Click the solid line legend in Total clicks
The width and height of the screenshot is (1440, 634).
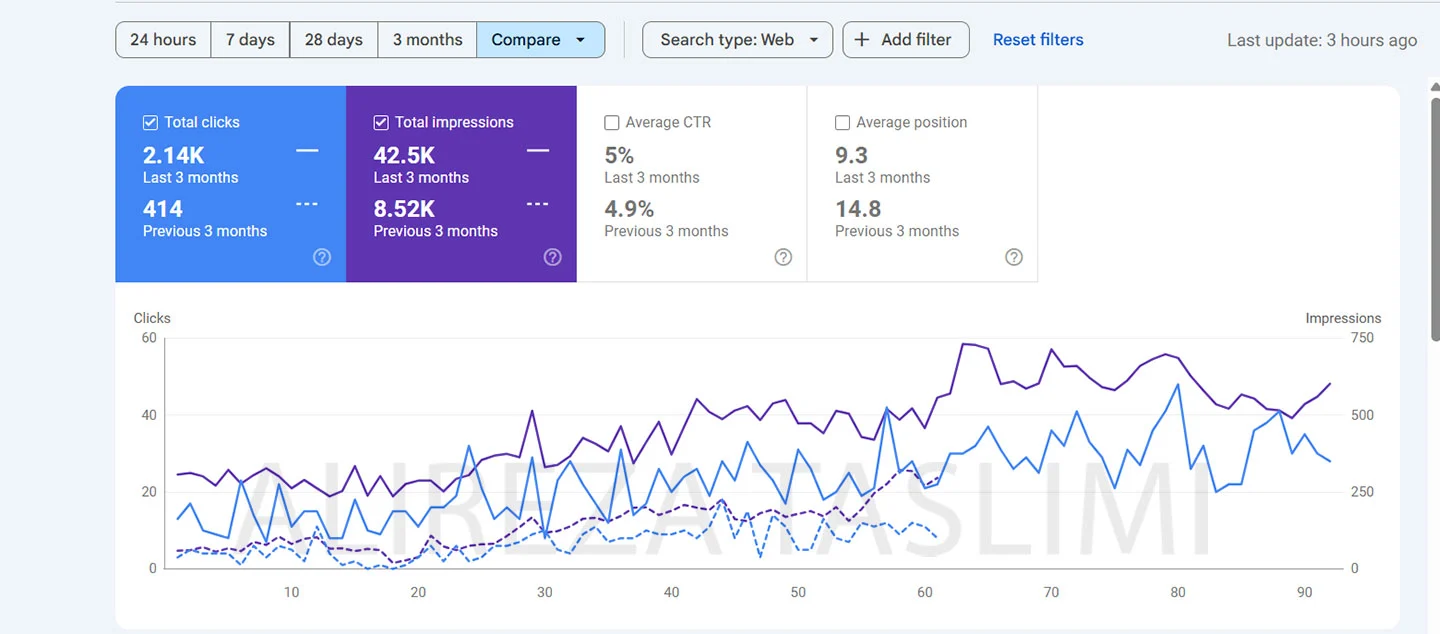click(x=307, y=150)
